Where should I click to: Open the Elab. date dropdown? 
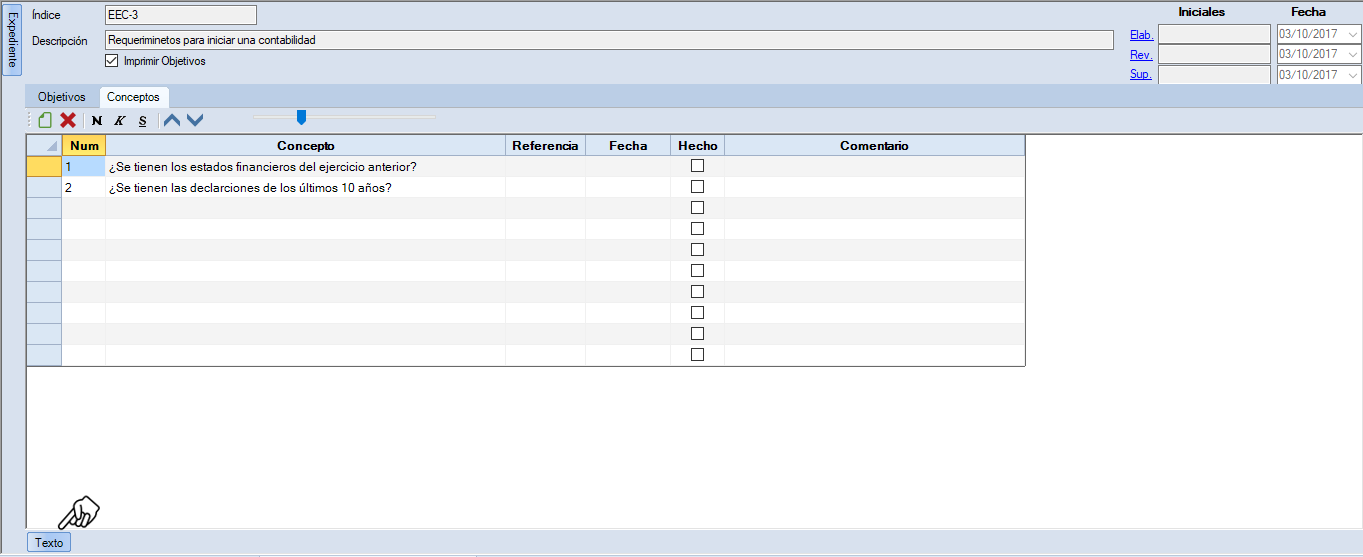click(x=1353, y=34)
